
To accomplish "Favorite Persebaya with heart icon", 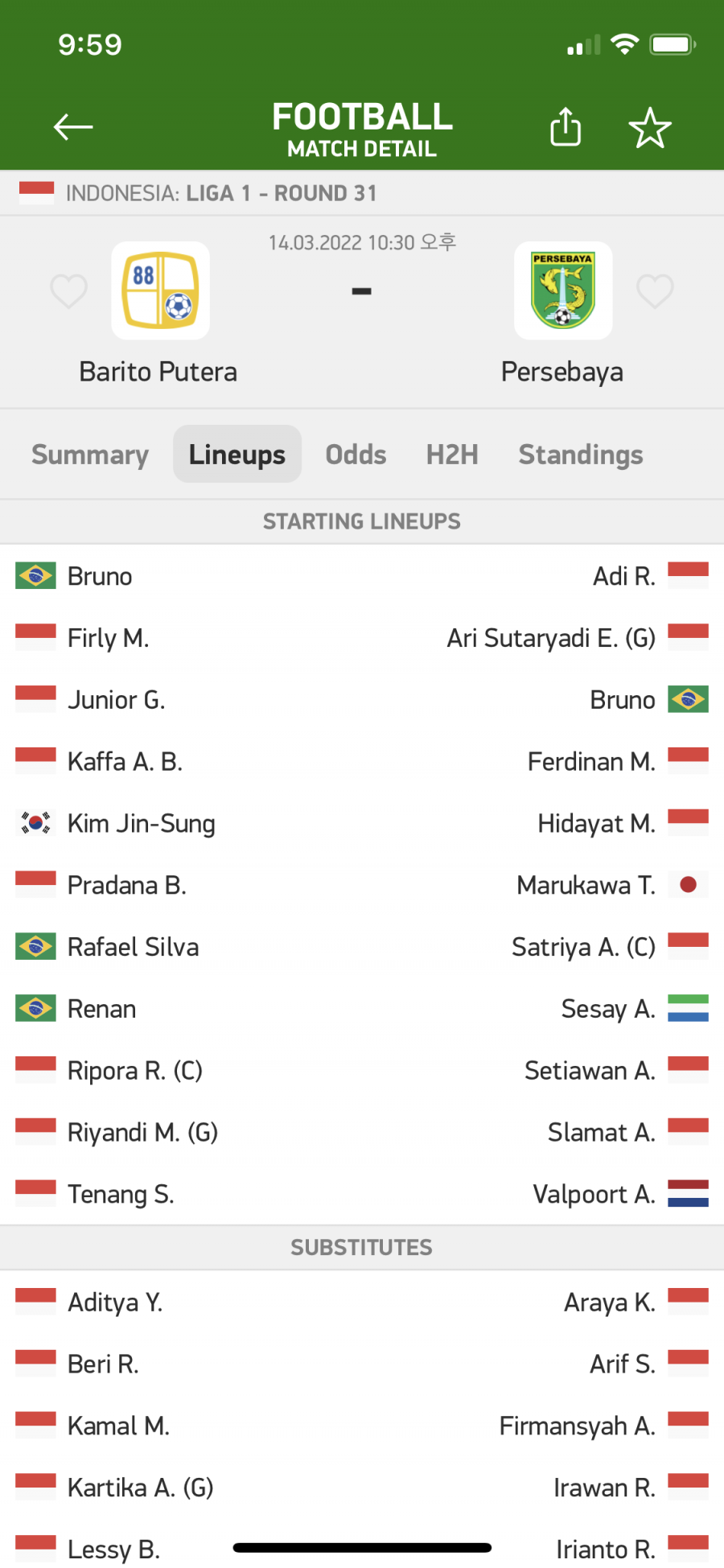I will pyautogui.click(x=655, y=291).
